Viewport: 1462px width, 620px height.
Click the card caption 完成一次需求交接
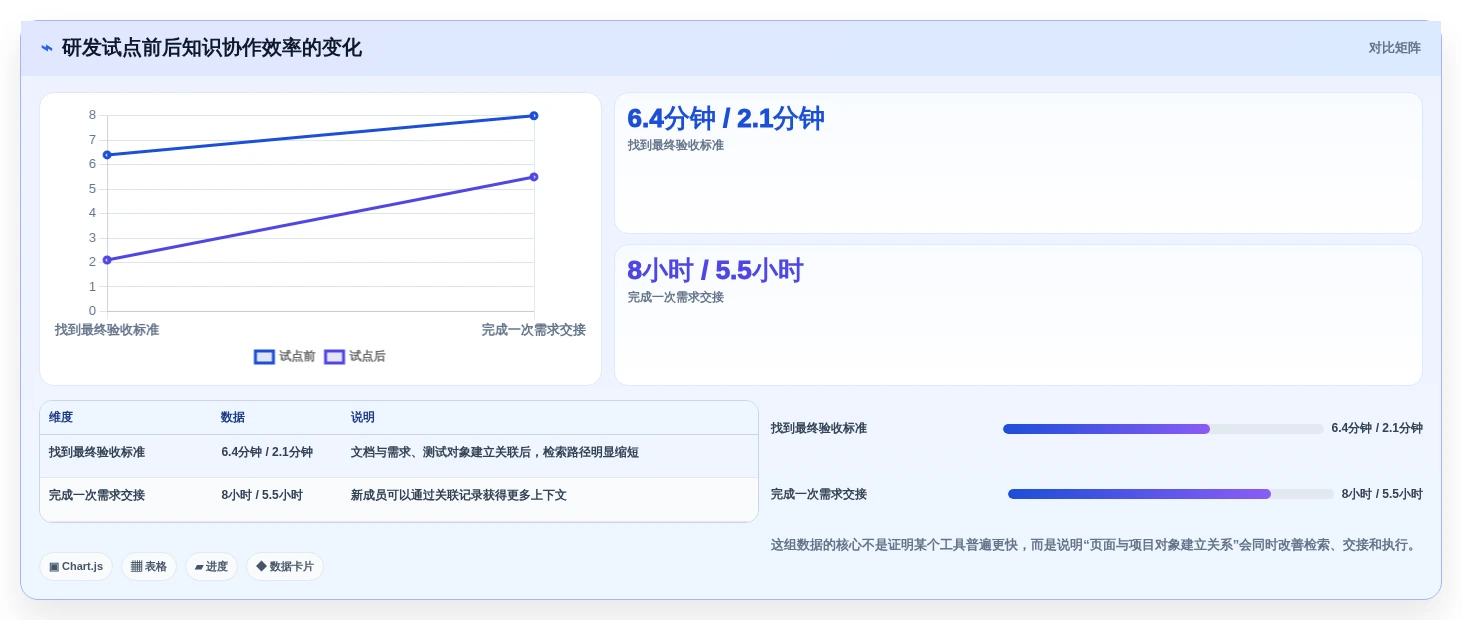click(x=676, y=298)
